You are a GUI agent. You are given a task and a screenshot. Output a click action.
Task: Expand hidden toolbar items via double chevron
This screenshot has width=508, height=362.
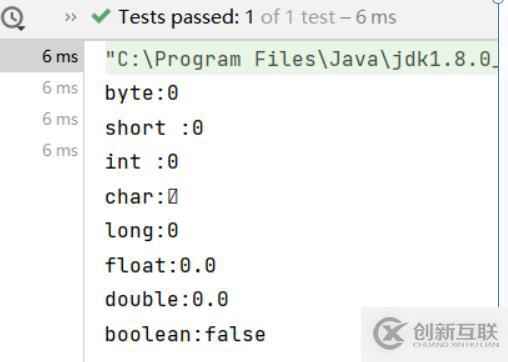pyautogui.click(x=70, y=17)
